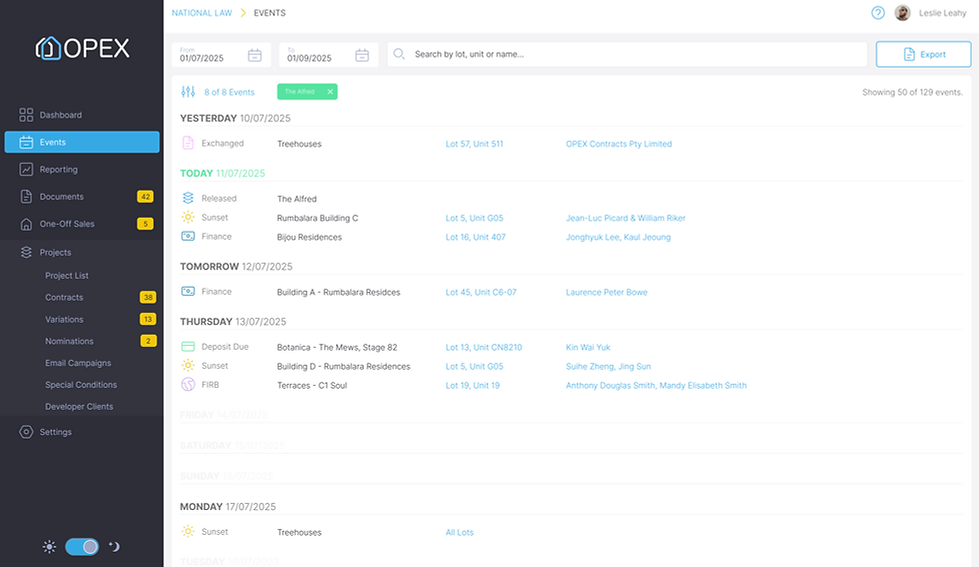Open Email Campaigns submenu item
Viewport: 979px width, 567px height.
78,363
